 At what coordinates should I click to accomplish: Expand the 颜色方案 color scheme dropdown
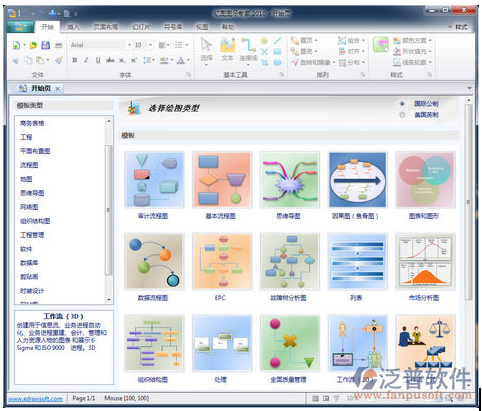pos(430,40)
